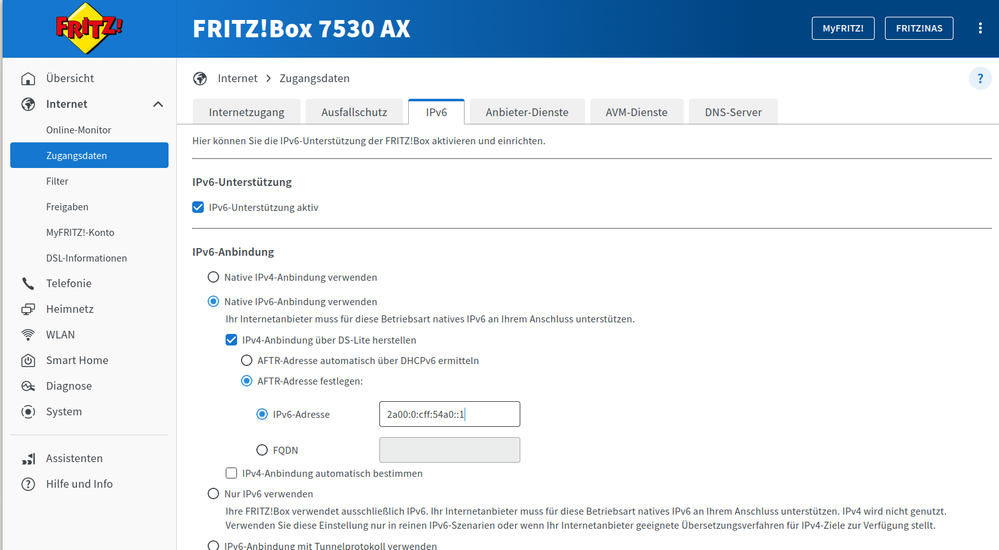Switch to the DNS-Server tab
The width and height of the screenshot is (999, 550).
click(x=733, y=112)
